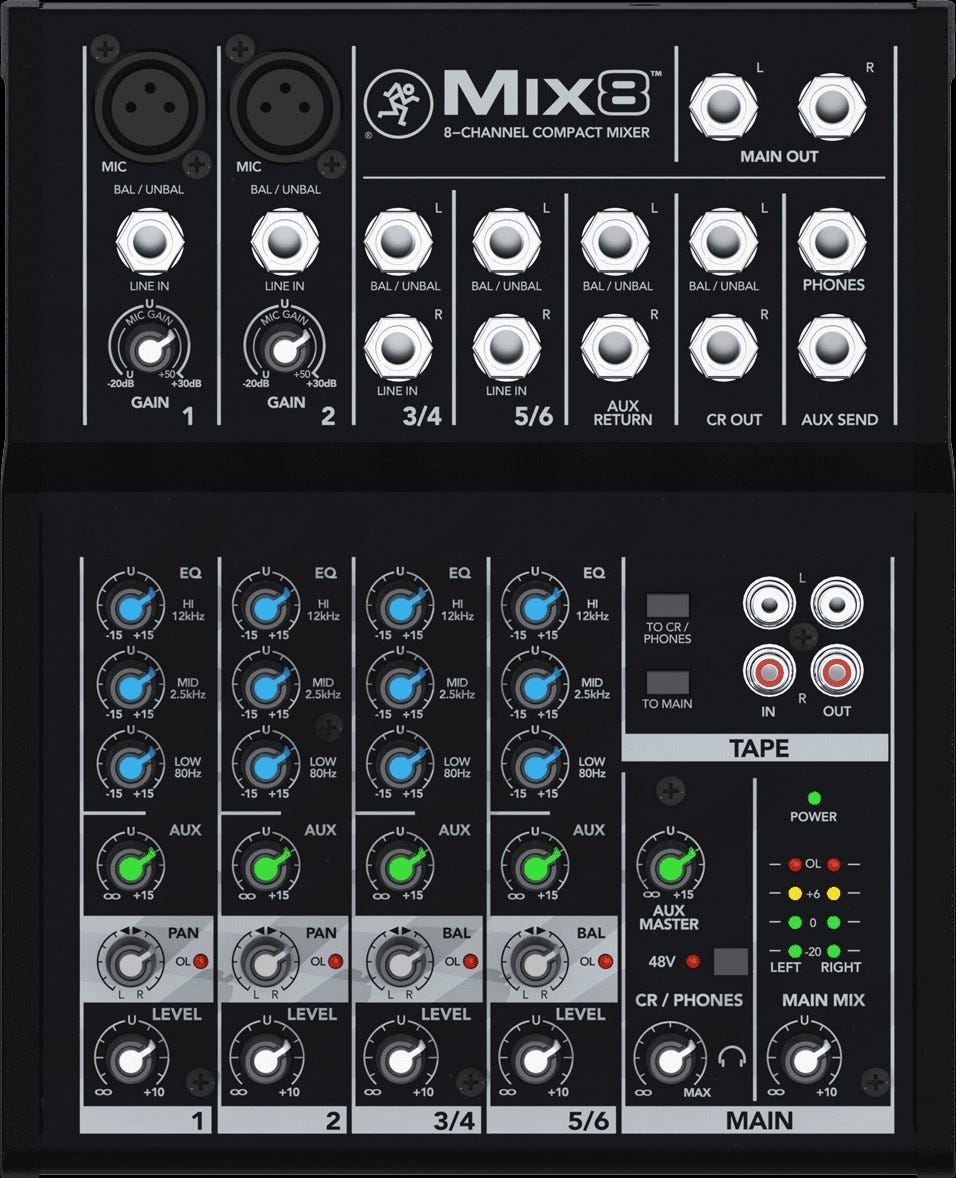Click the channel 5/6 HI 12kHz EQ knob
Screen dimensions: 956x1178
pyautogui.click(x=535, y=608)
